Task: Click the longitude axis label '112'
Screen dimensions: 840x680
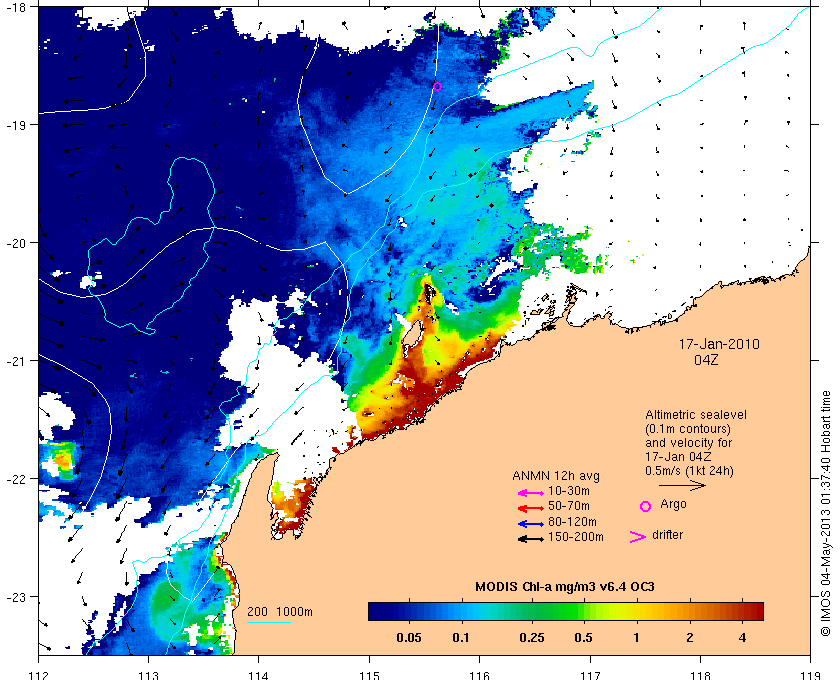Action: pyautogui.click(x=39, y=675)
